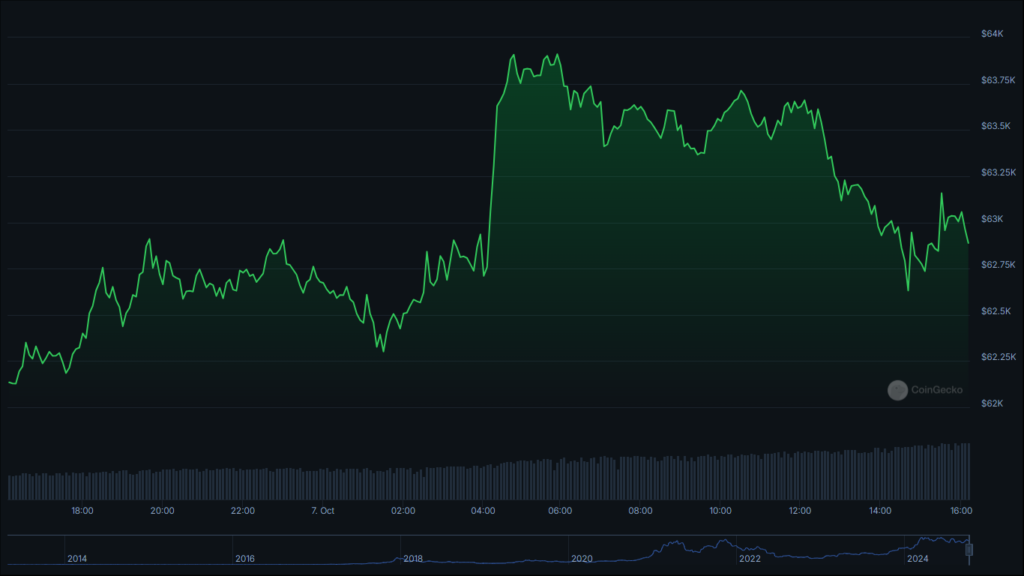Click the $63.5K price axis label
Image resolution: width=1024 pixels, height=576 pixels.
pyautogui.click(x=996, y=126)
